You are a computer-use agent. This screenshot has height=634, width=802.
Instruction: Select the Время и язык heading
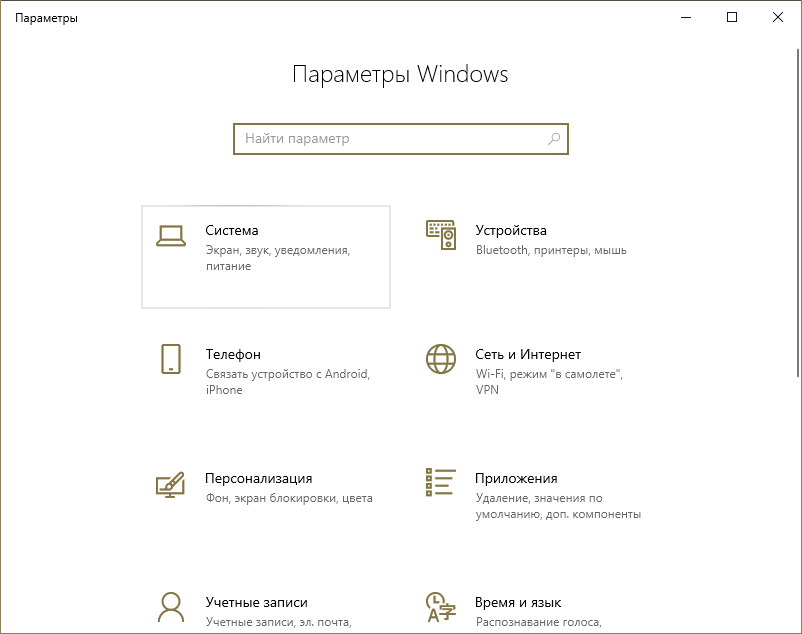tap(519, 602)
